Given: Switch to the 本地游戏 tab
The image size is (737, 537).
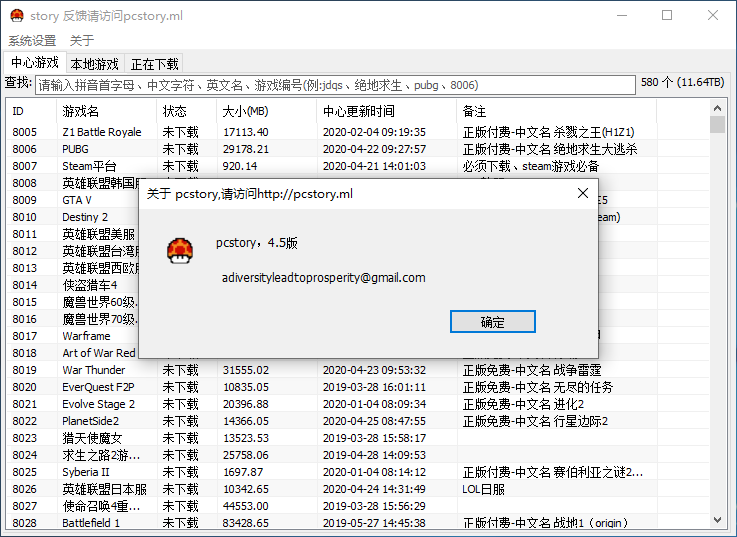Looking at the screenshot, I should point(94,64).
